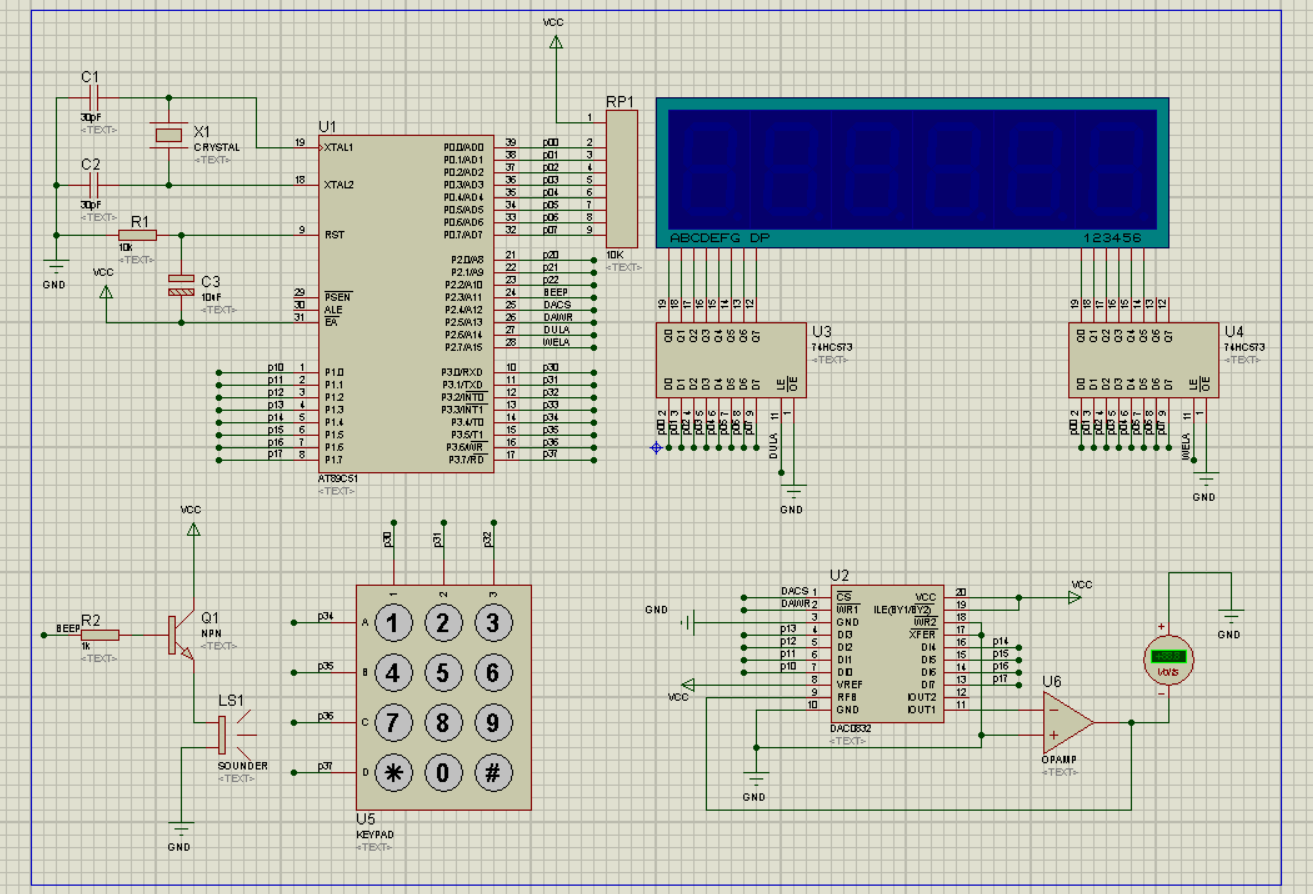Select resistor R1 (10k)
1313x894 pixels.
tap(137, 235)
